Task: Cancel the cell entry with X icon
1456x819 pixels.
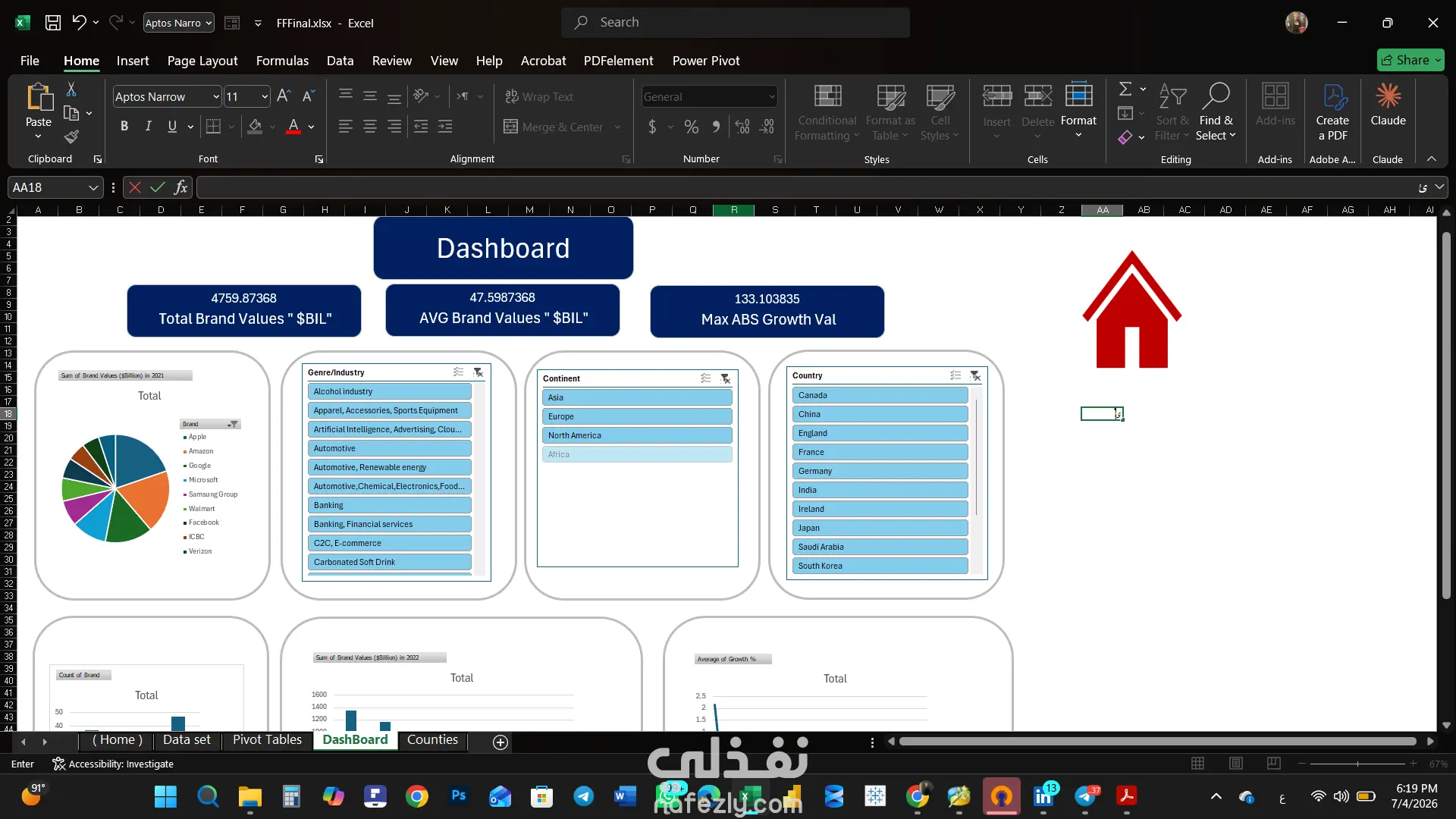Action: coord(135,187)
